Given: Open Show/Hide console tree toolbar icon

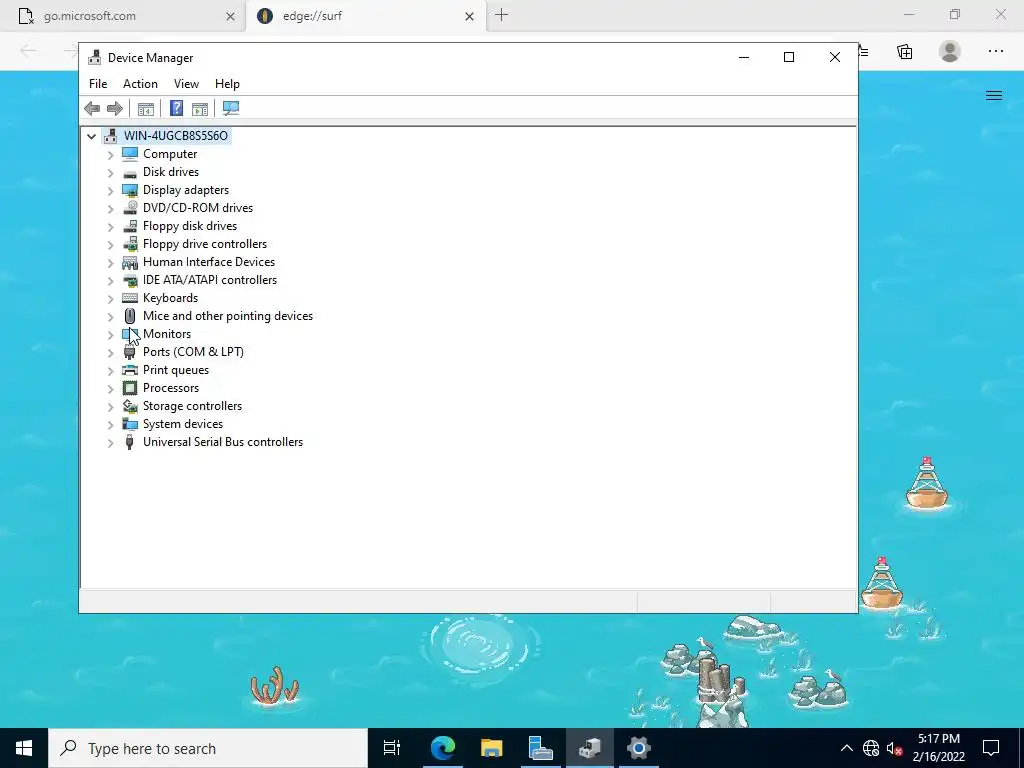Looking at the screenshot, I should coord(146,108).
